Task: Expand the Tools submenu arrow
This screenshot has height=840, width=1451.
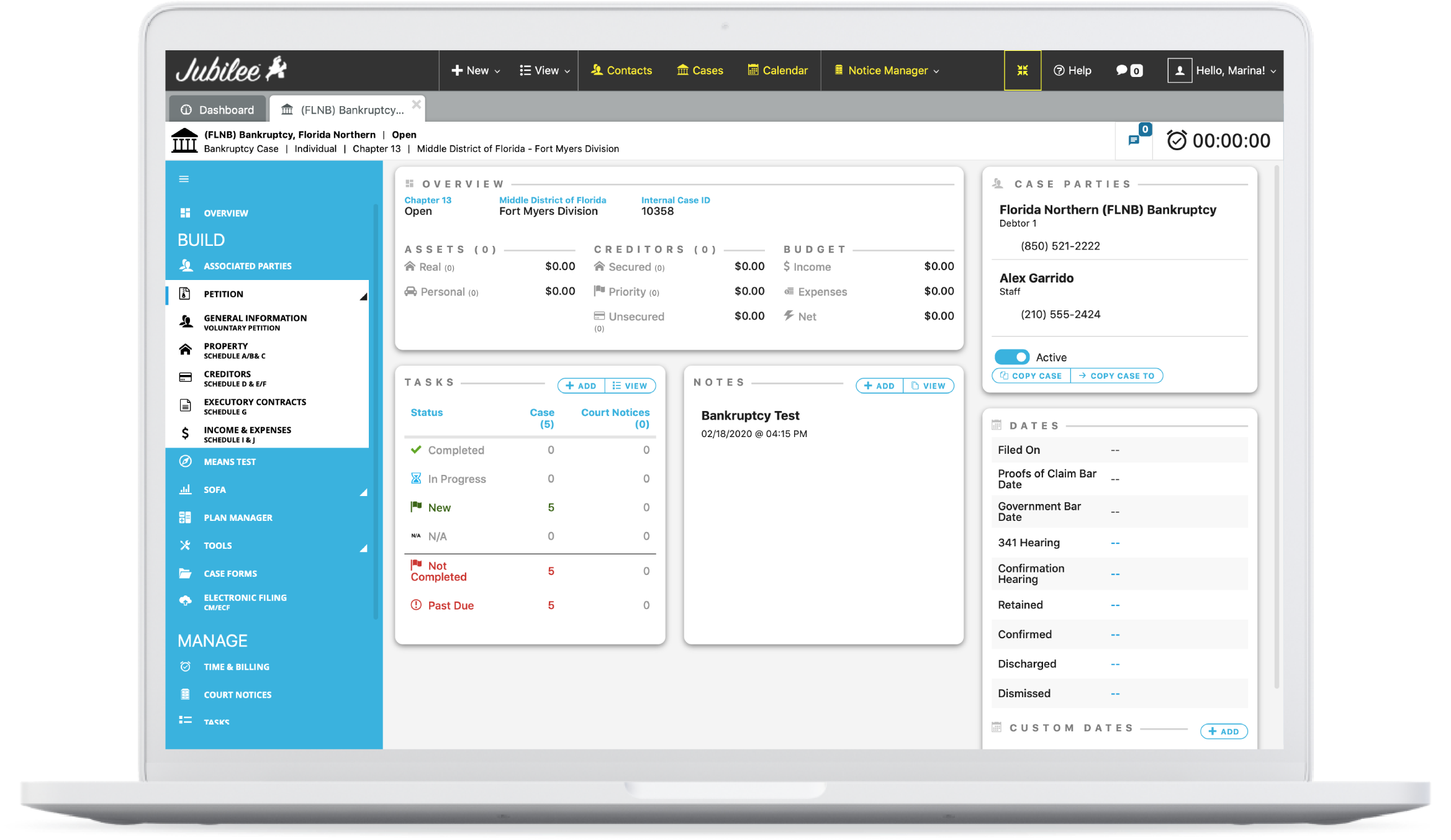Action: tap(364, 548)
